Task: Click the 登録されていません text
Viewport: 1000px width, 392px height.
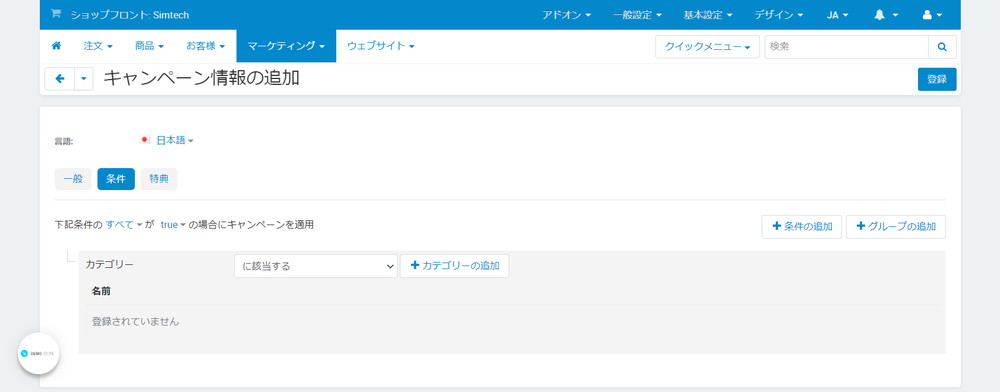Action: click(136, 322)
